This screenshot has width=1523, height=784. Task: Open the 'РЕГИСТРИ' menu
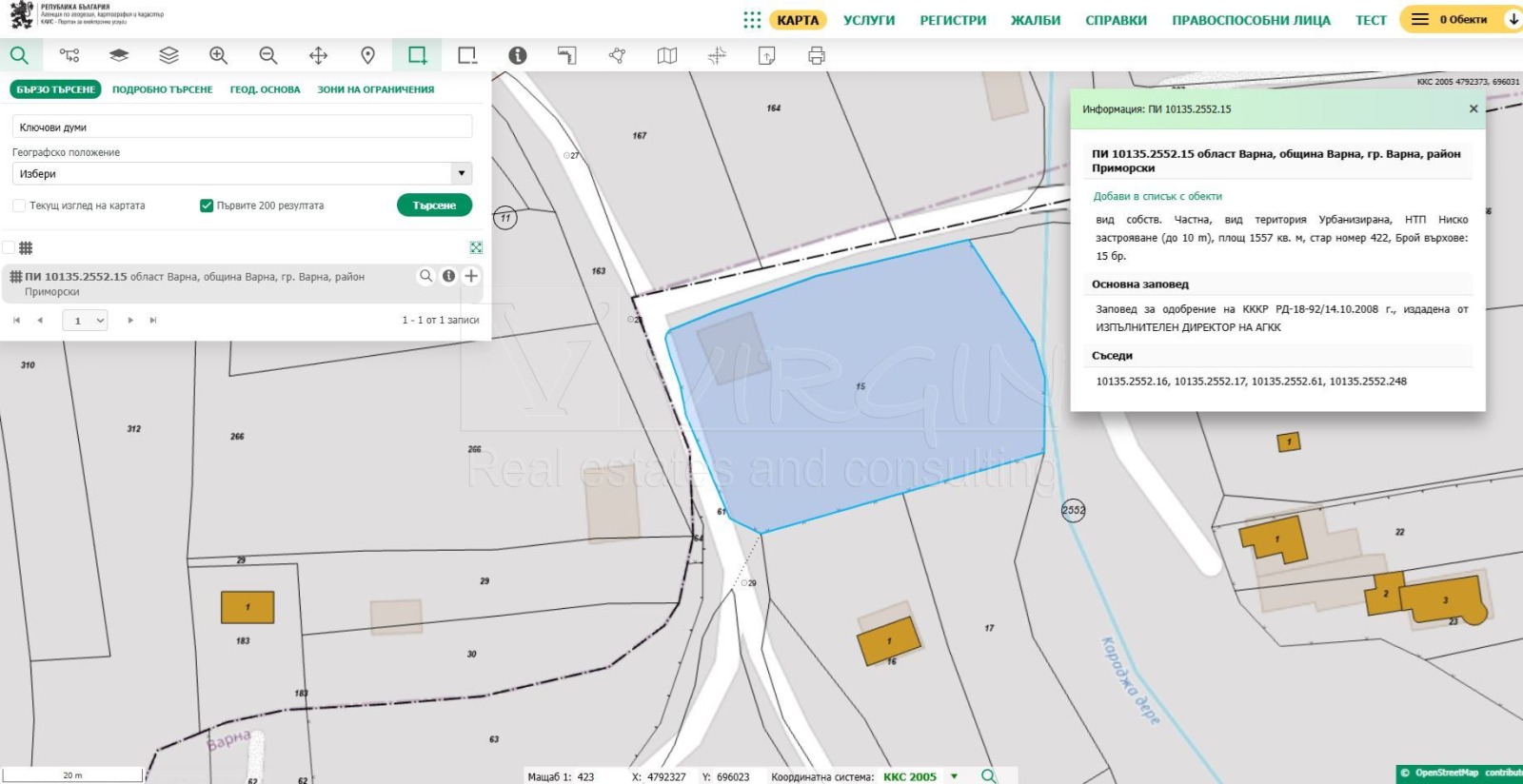[953, 20]
